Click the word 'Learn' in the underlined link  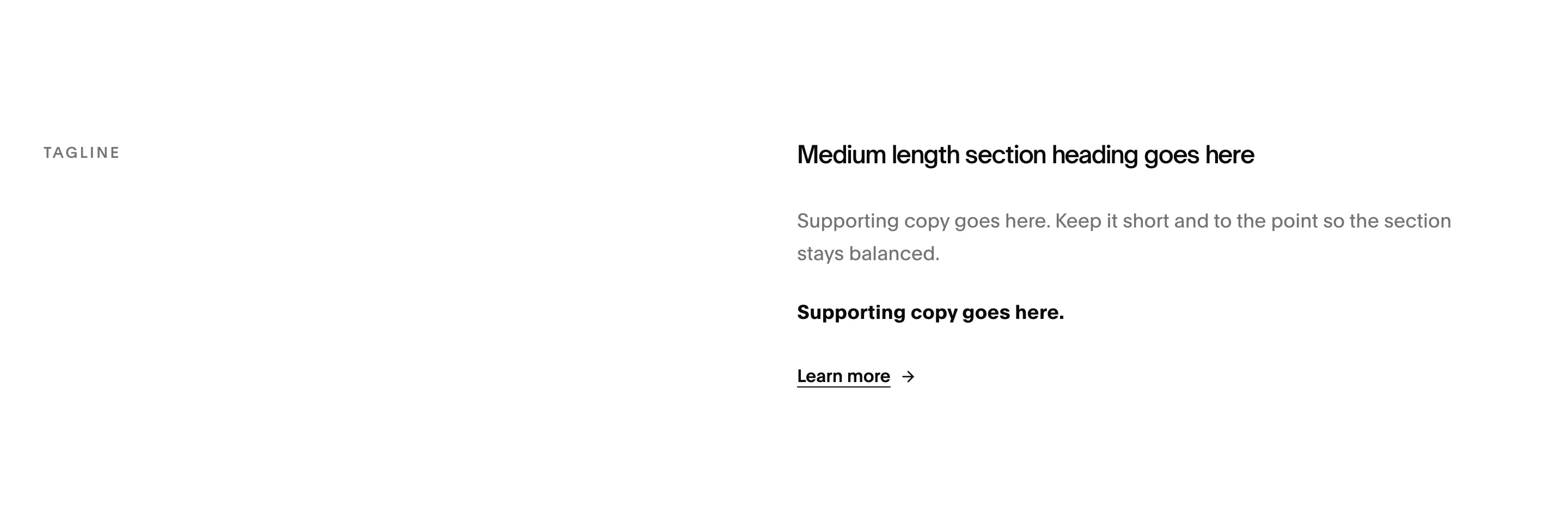pos(819,376)
